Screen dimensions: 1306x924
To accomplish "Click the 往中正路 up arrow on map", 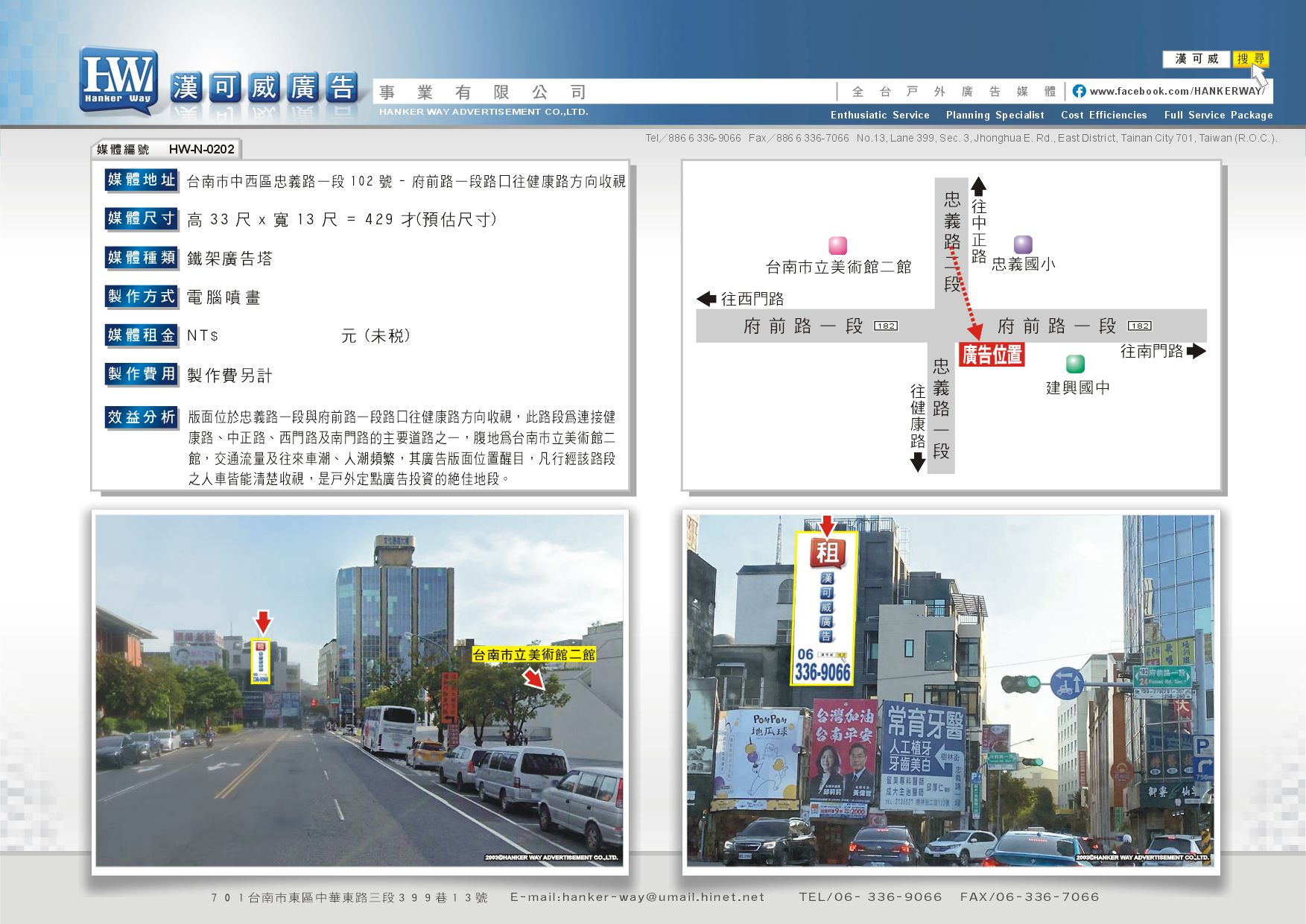I will coord(978,186).
